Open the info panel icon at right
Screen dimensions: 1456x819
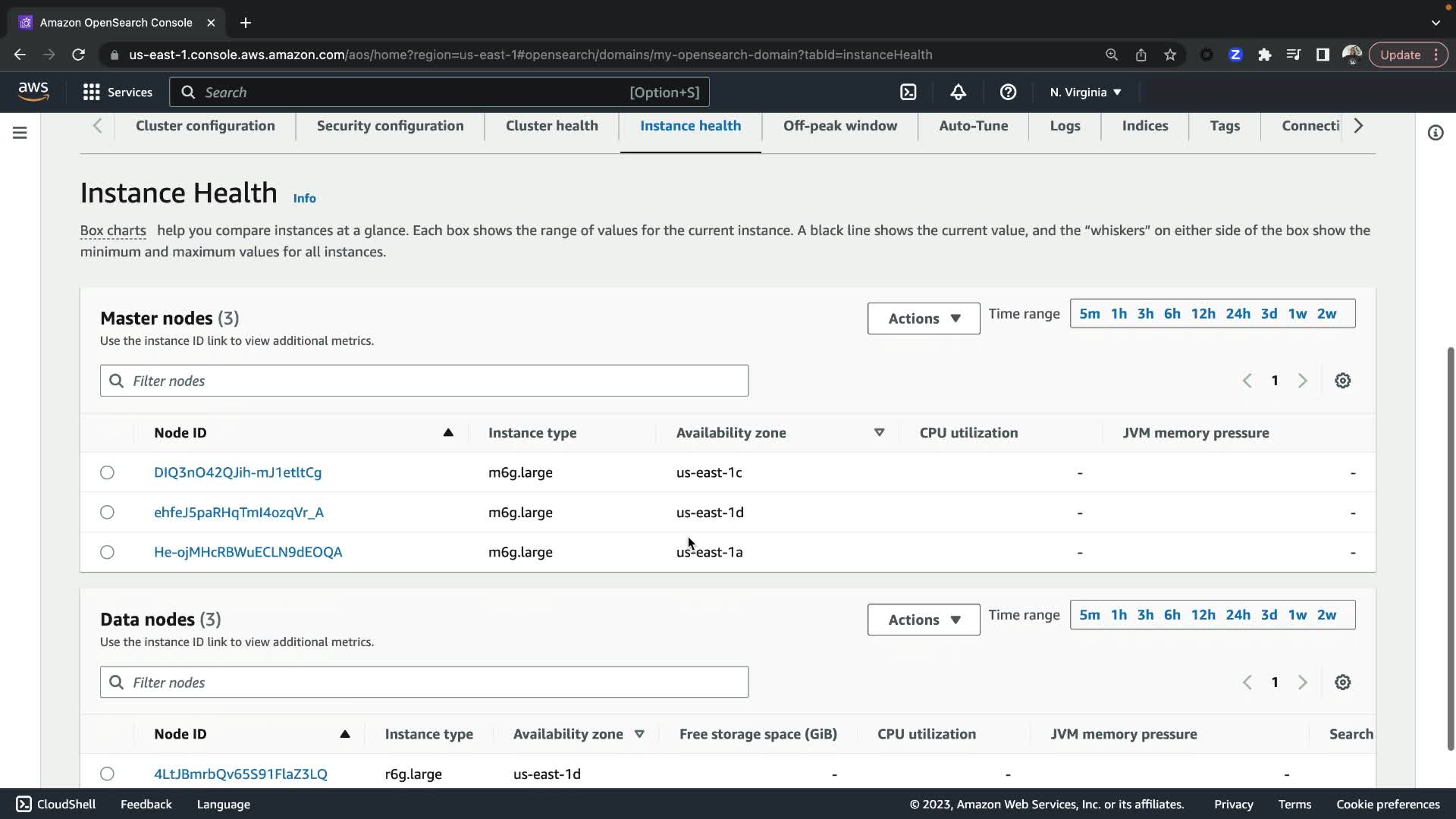click(x=1435, y=133)
